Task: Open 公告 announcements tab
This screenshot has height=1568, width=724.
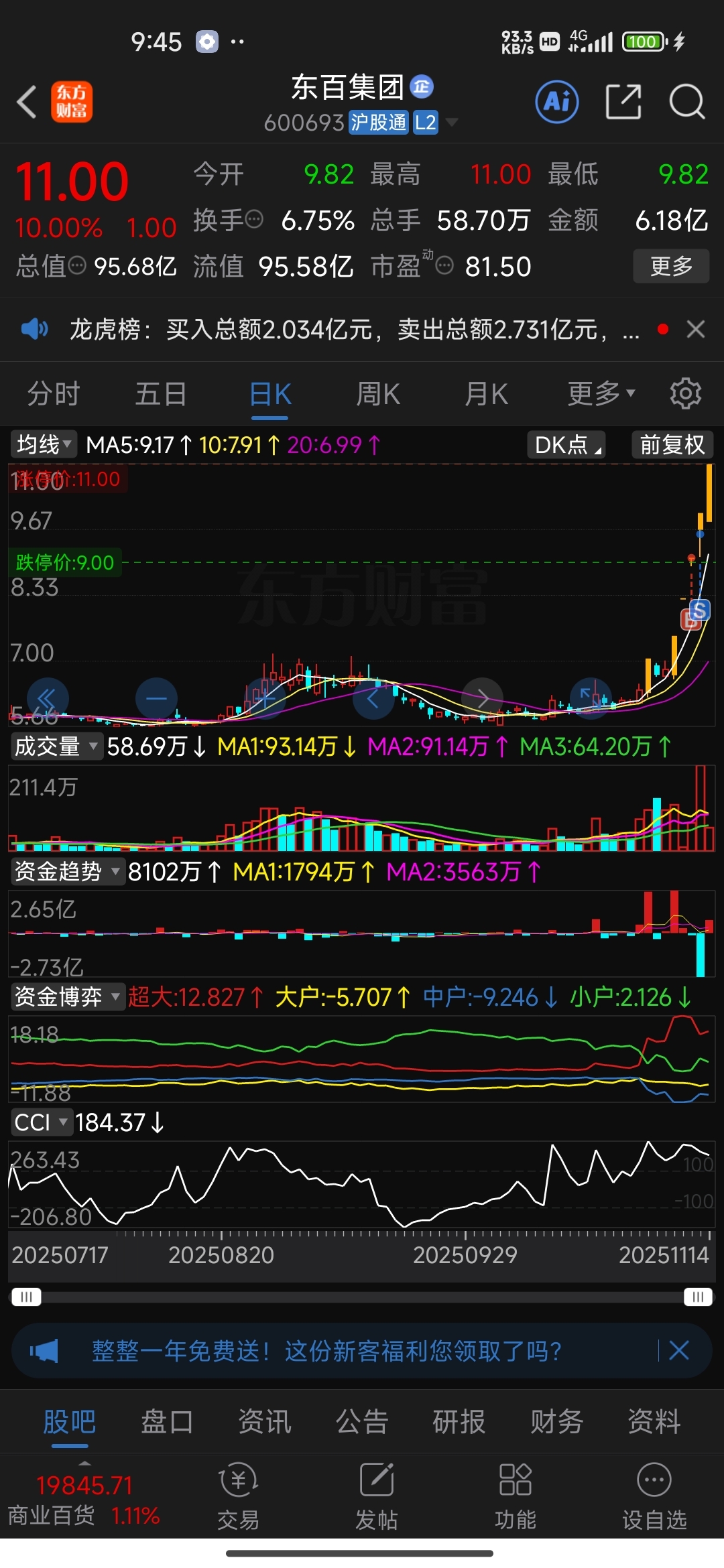Action: (362, 1421)
